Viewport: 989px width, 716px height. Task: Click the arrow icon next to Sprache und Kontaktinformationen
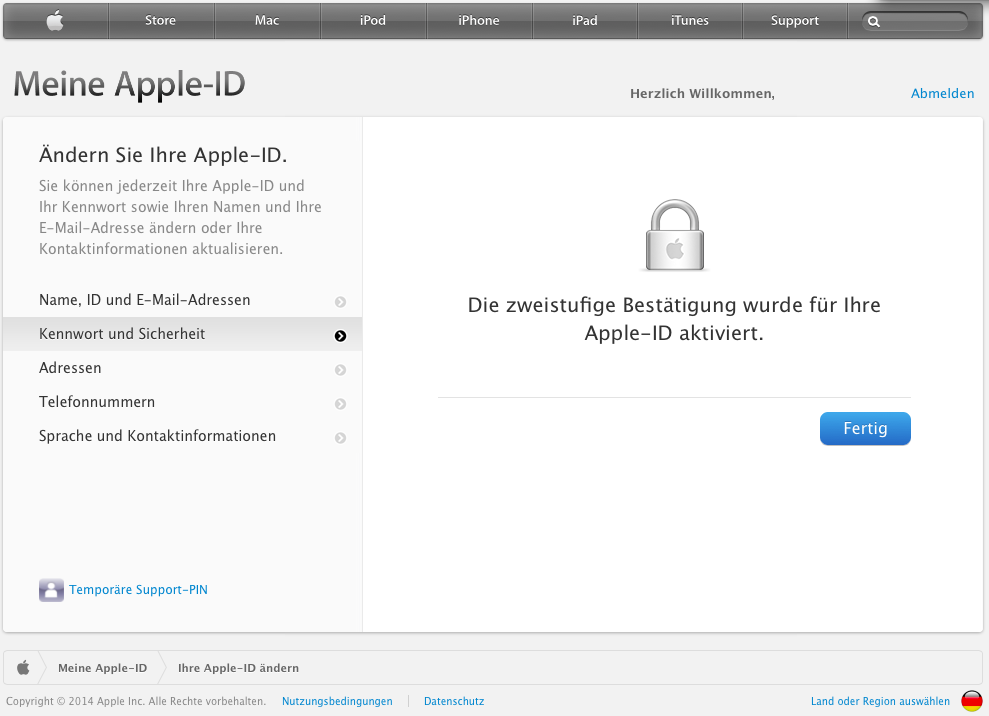pos(341,438)
